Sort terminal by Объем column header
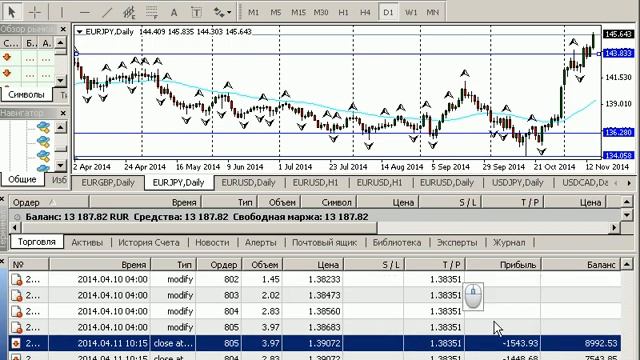 279,202
